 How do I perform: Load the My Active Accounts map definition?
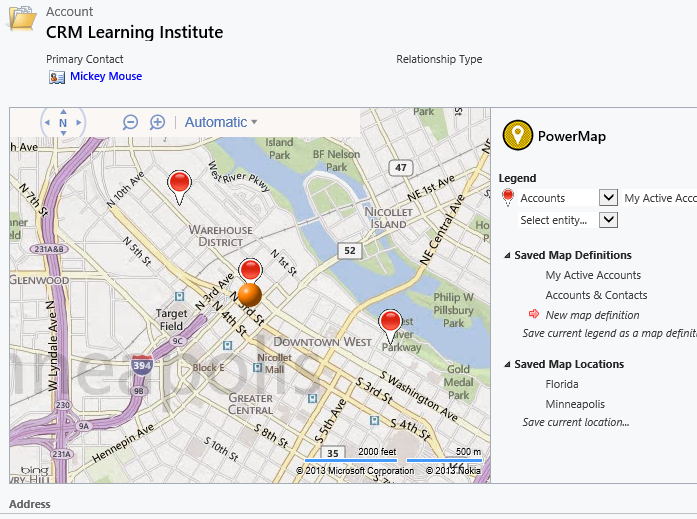coord(593,275)
